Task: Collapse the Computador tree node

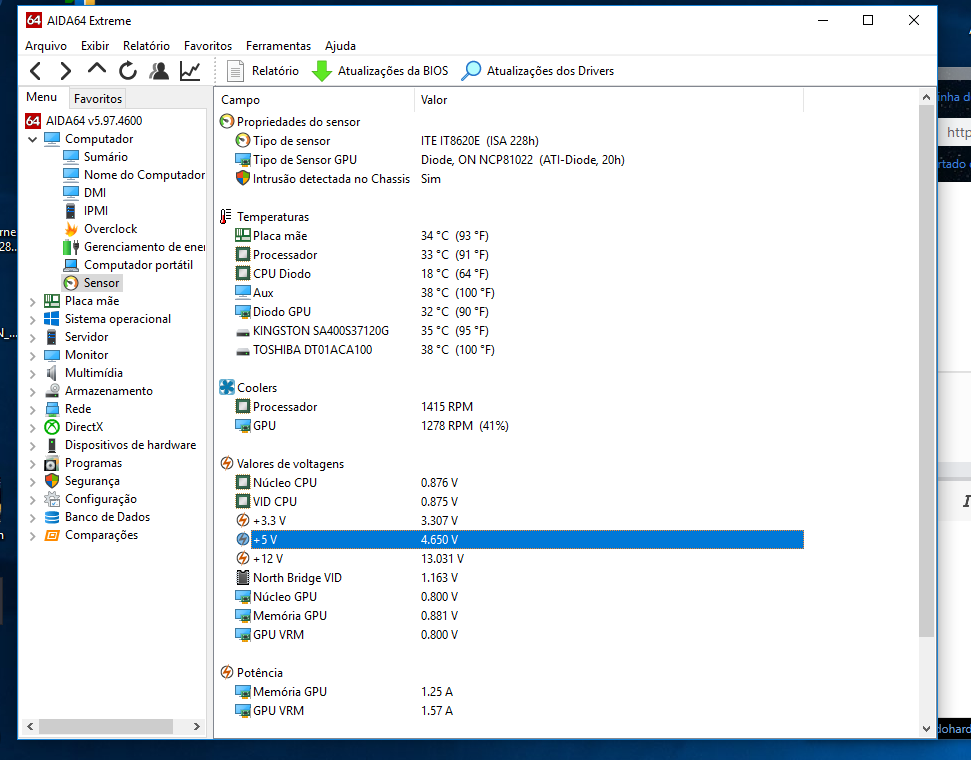Action: (33, 139)
